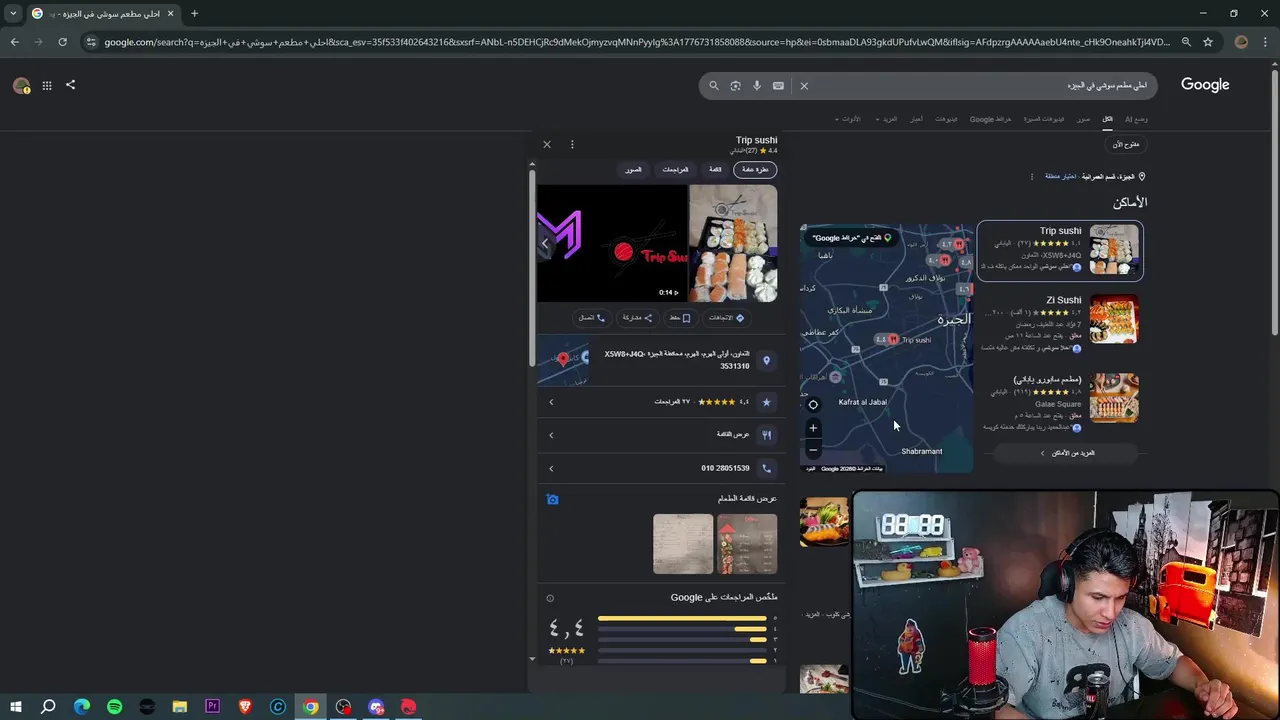This screenshot has height=720, width=1280.
Task: Open the الصور photos tab in the panel
Action: [x=634, y=170]
